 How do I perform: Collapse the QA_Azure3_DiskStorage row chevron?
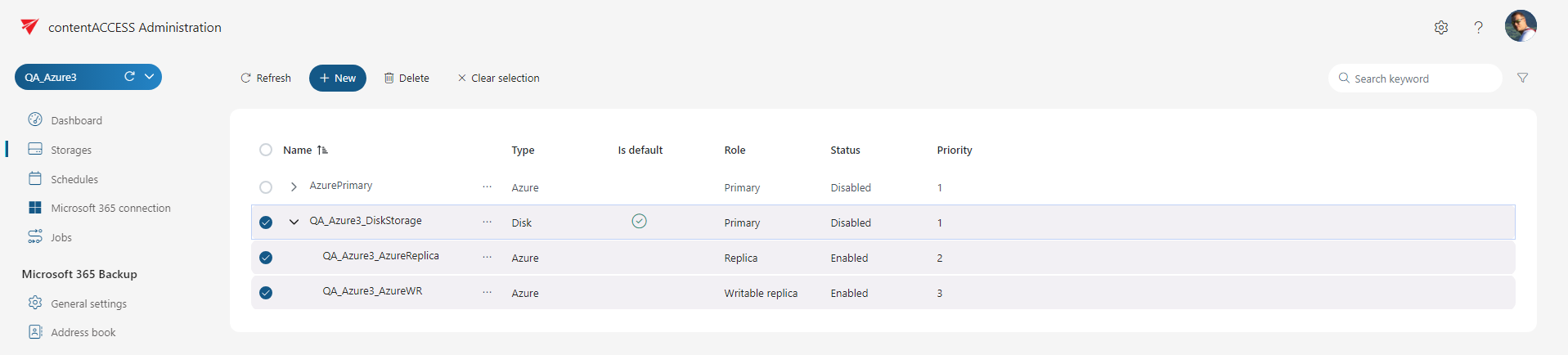pyautogui.click(x=294, y=222)
